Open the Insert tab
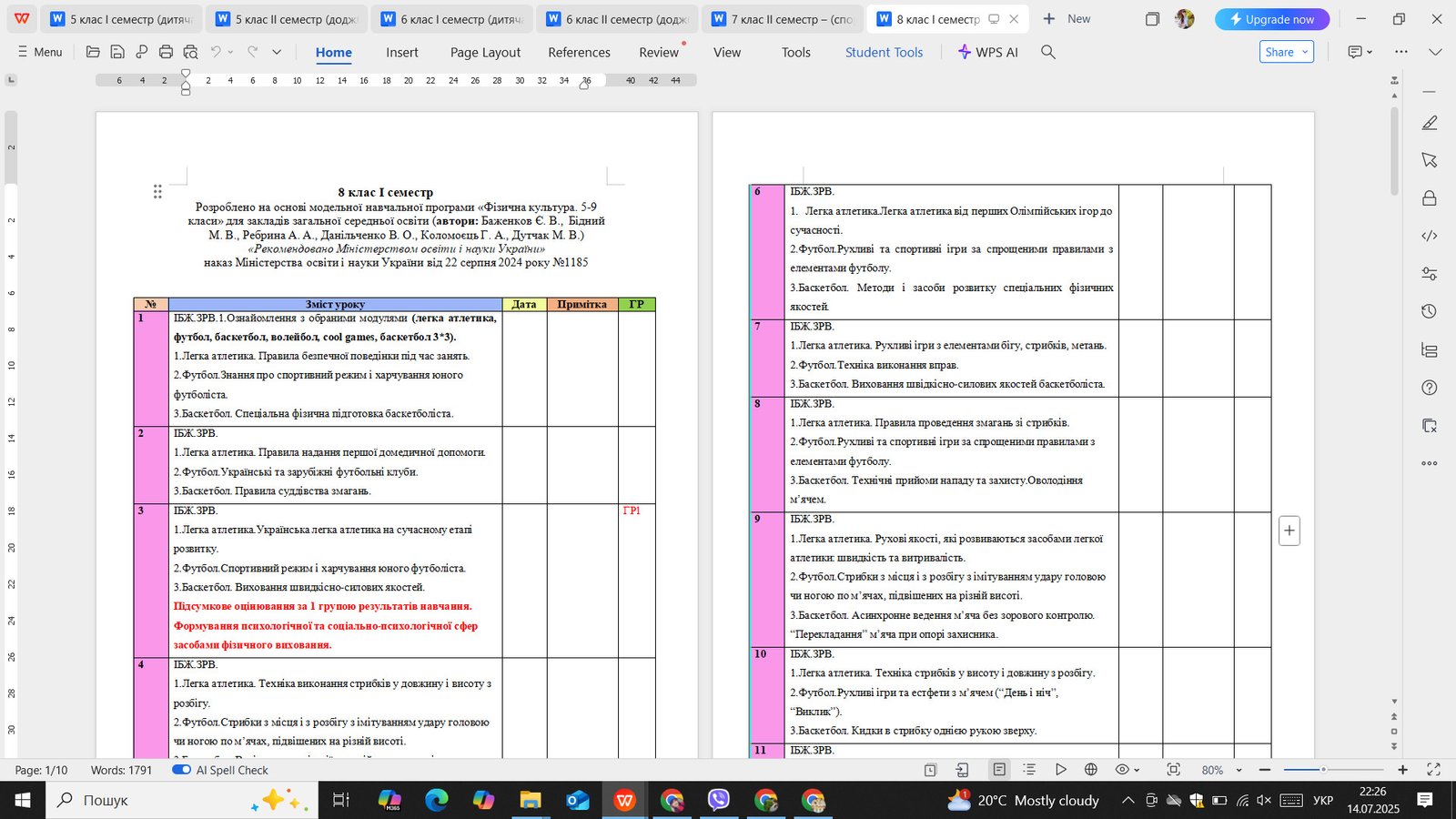Viewport: 1456px width, 819px height. (x=402, y=52)
